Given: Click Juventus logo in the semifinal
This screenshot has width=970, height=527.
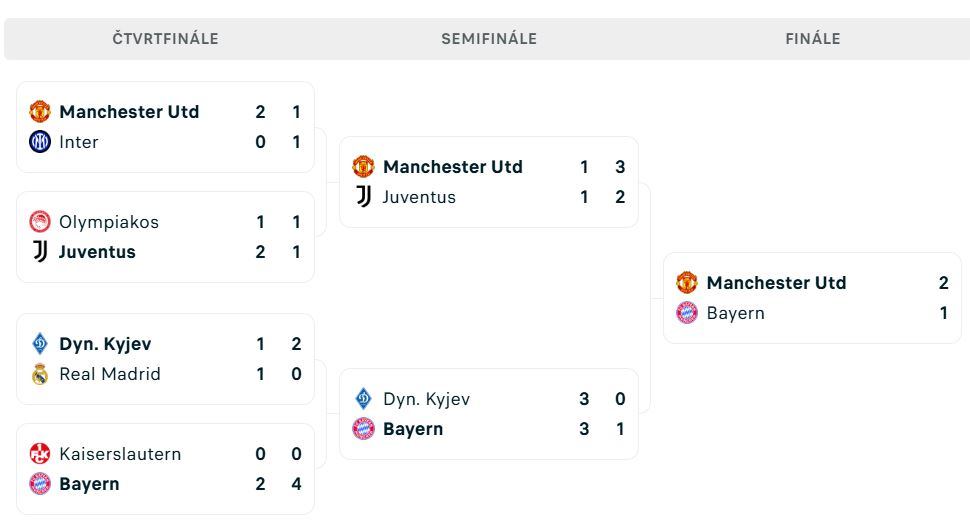Looking at the screenshot, I should tap(364, 197).
